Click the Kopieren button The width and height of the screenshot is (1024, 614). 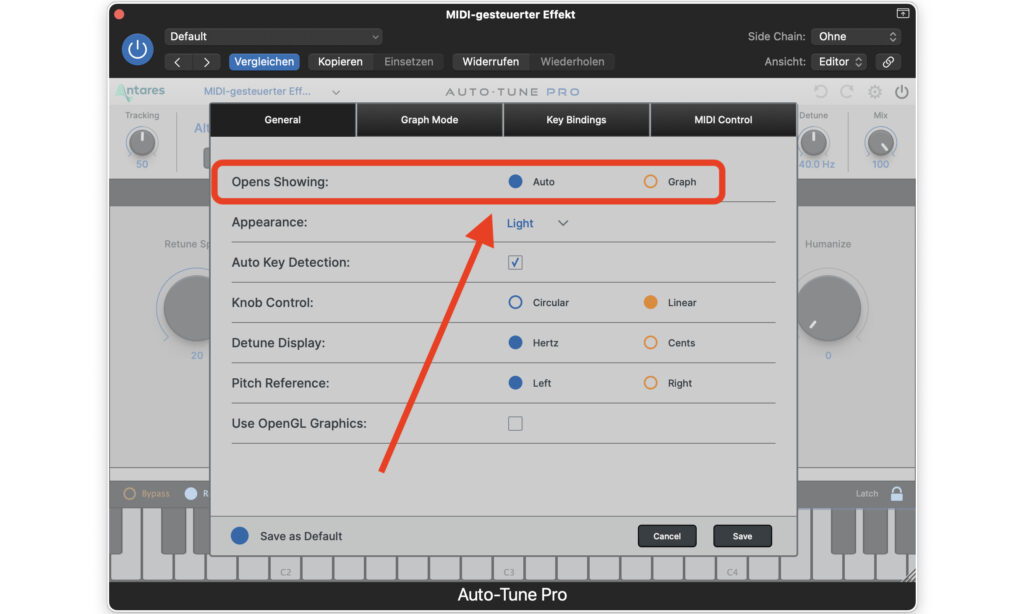pos(340,62)
